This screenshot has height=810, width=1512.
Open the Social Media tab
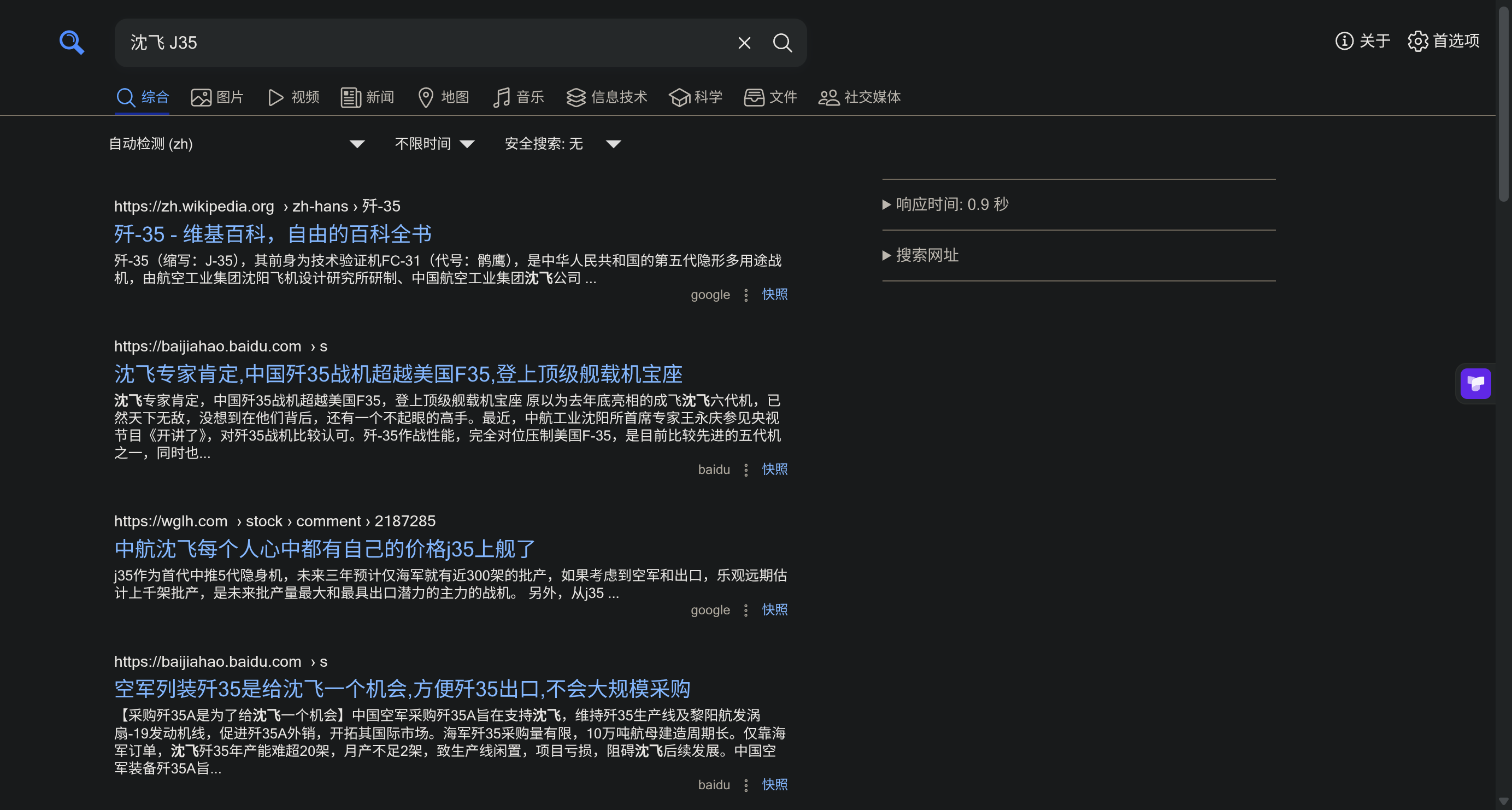tap(860, 97)
